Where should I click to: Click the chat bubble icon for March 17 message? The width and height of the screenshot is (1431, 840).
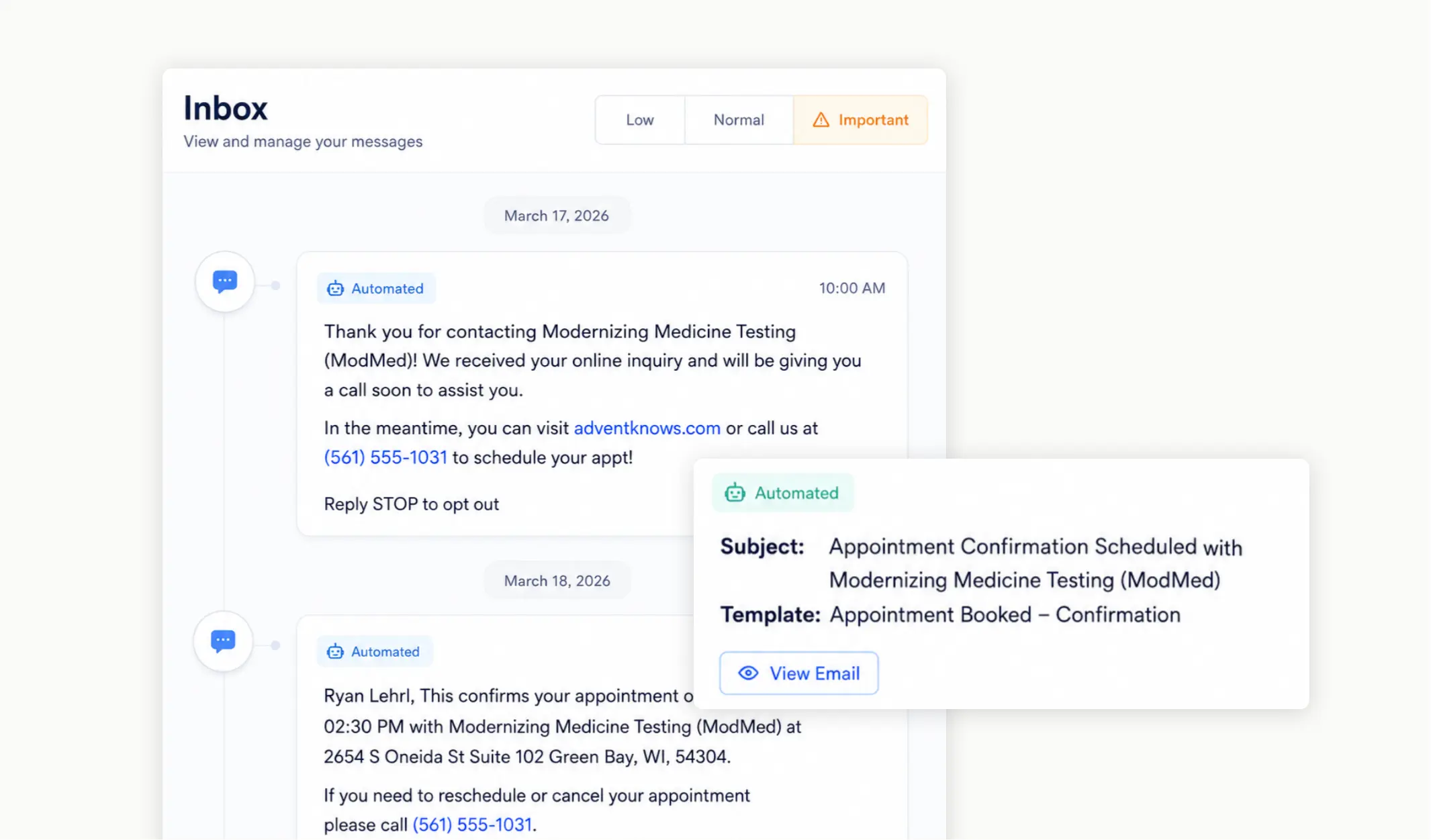(225, 281)
